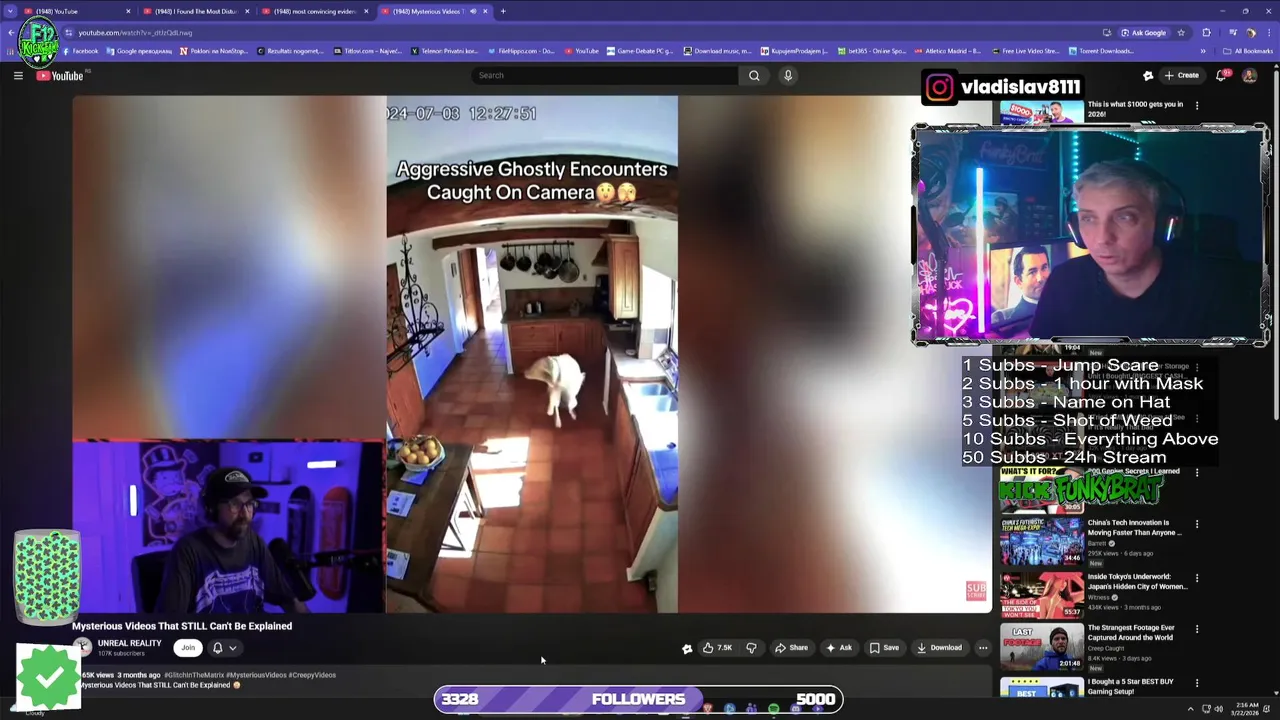Open Chrome three-dot menu
The width and height of the screenshot is (1280, 720).
[1268, 32]
